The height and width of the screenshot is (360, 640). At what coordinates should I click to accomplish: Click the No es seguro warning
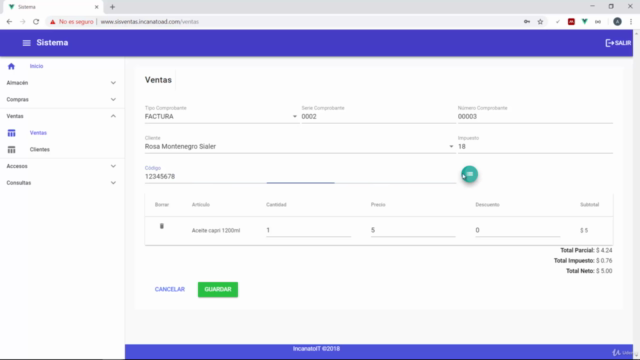pos(71,22)
